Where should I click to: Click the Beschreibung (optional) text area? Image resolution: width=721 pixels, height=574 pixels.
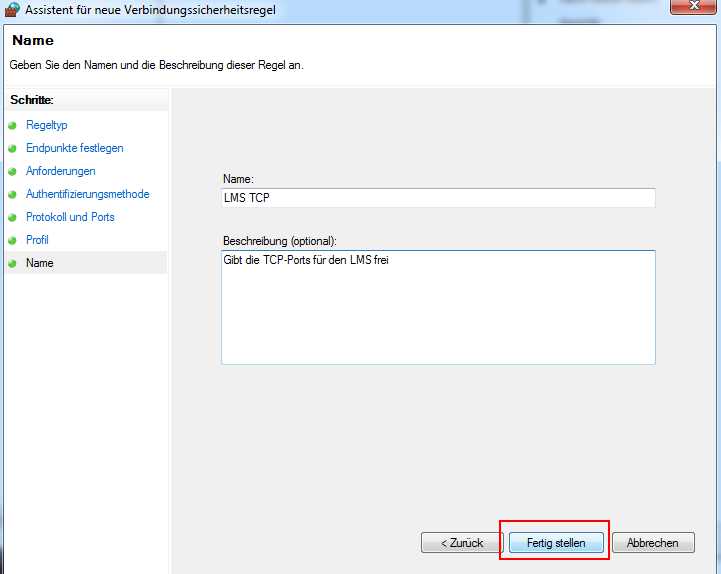438,307
